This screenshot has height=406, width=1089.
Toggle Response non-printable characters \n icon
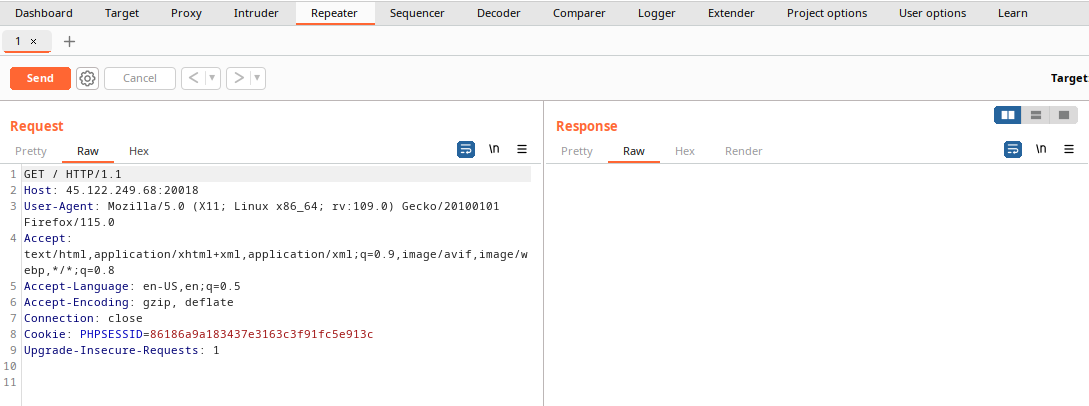point(1041,149)
